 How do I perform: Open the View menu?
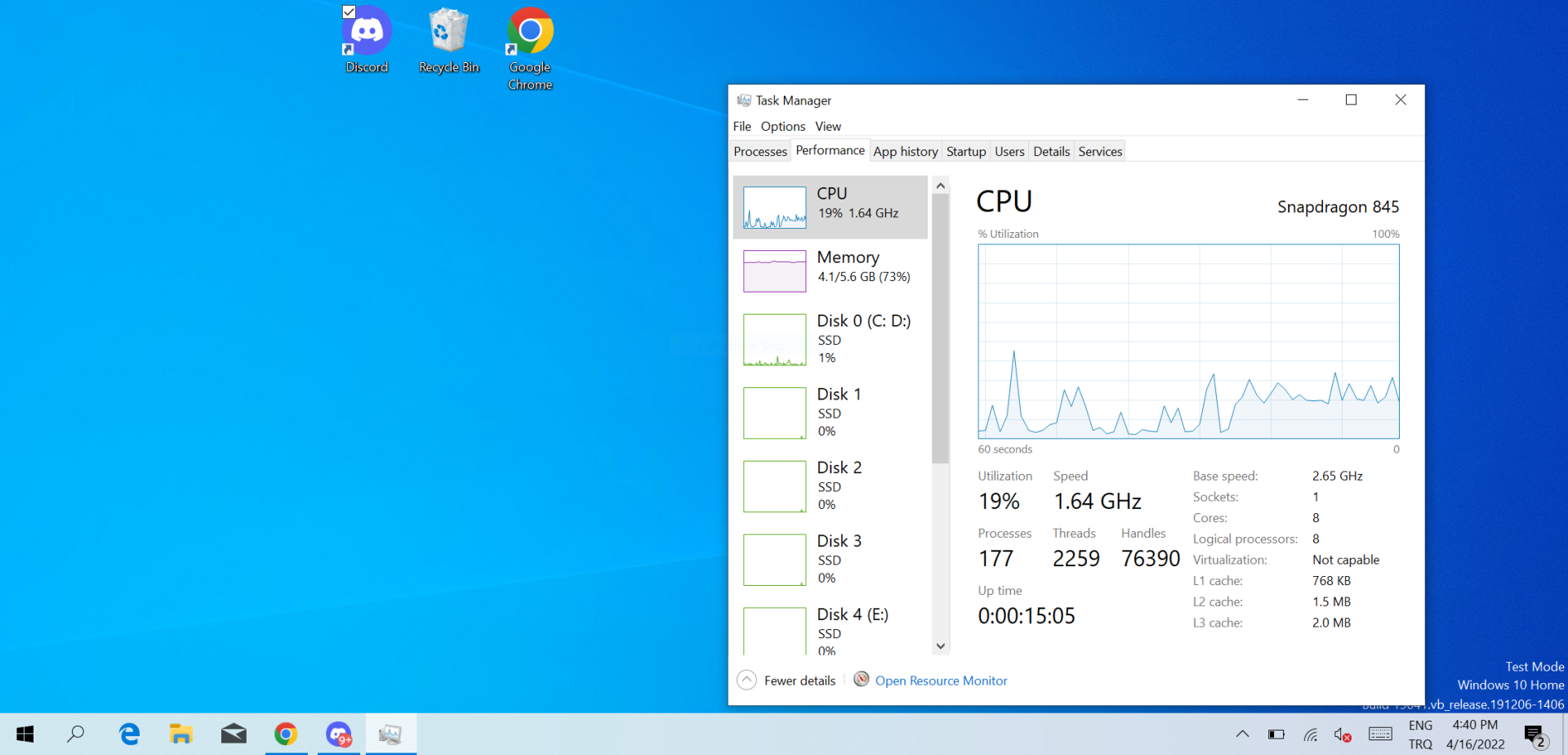tap(827, 126)
